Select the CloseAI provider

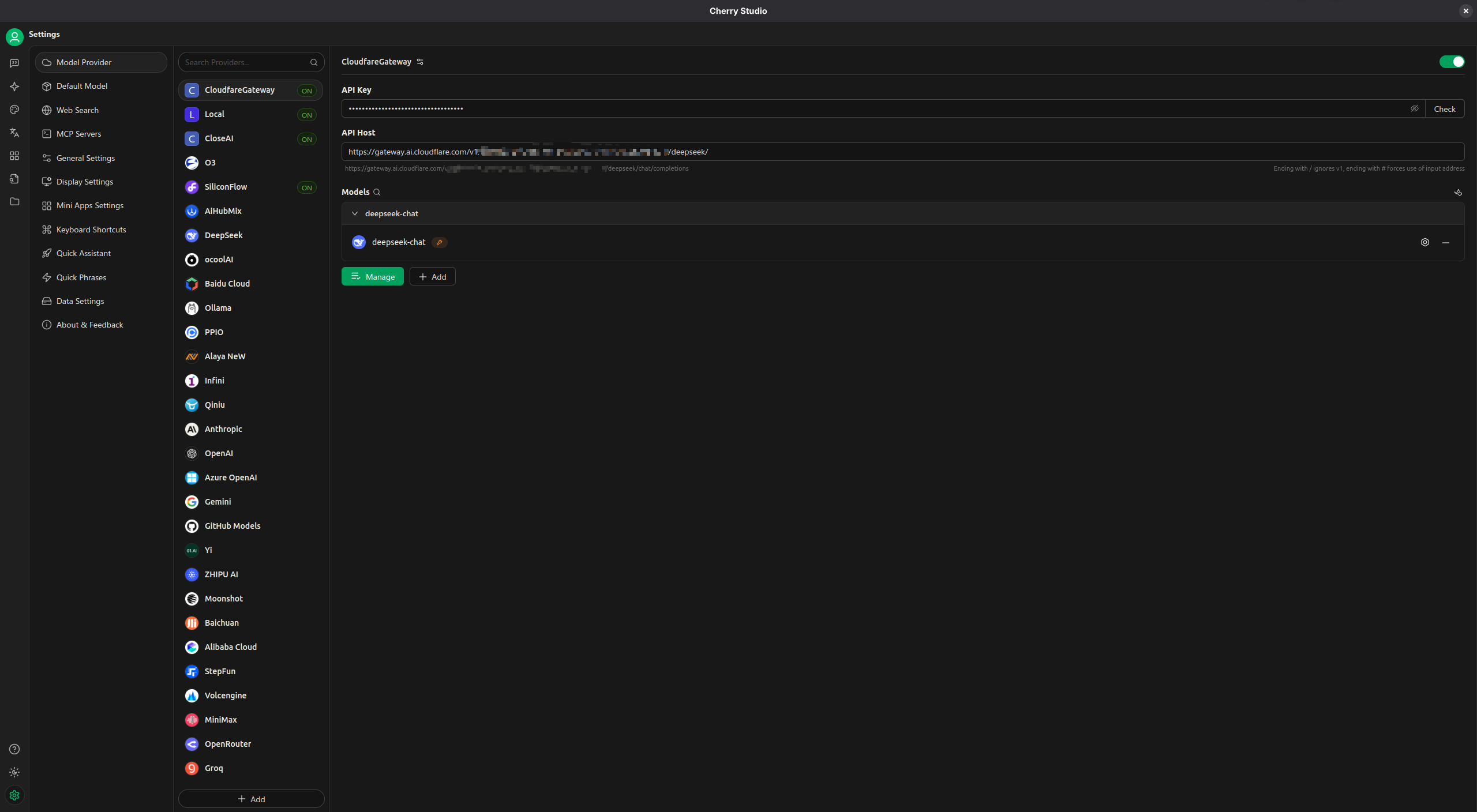coord(250,138)
